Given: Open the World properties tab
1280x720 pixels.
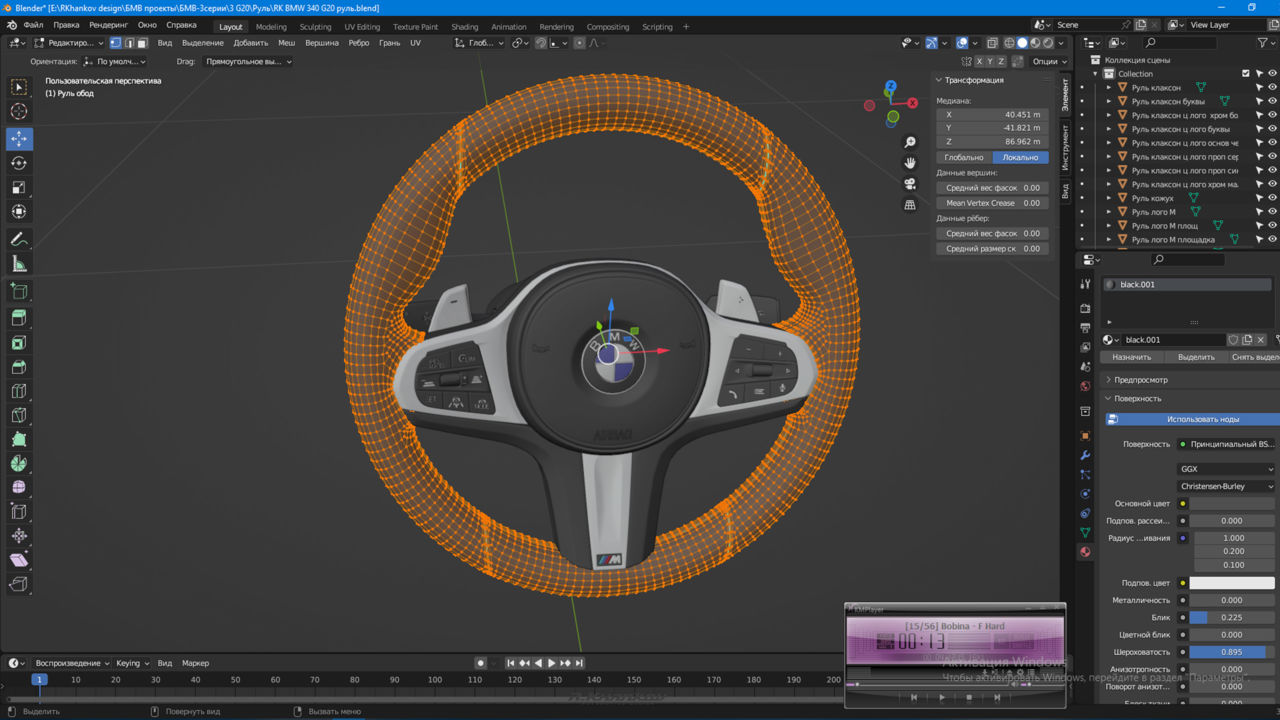Looking at the screenshot, I should (x=1085, y=386).
